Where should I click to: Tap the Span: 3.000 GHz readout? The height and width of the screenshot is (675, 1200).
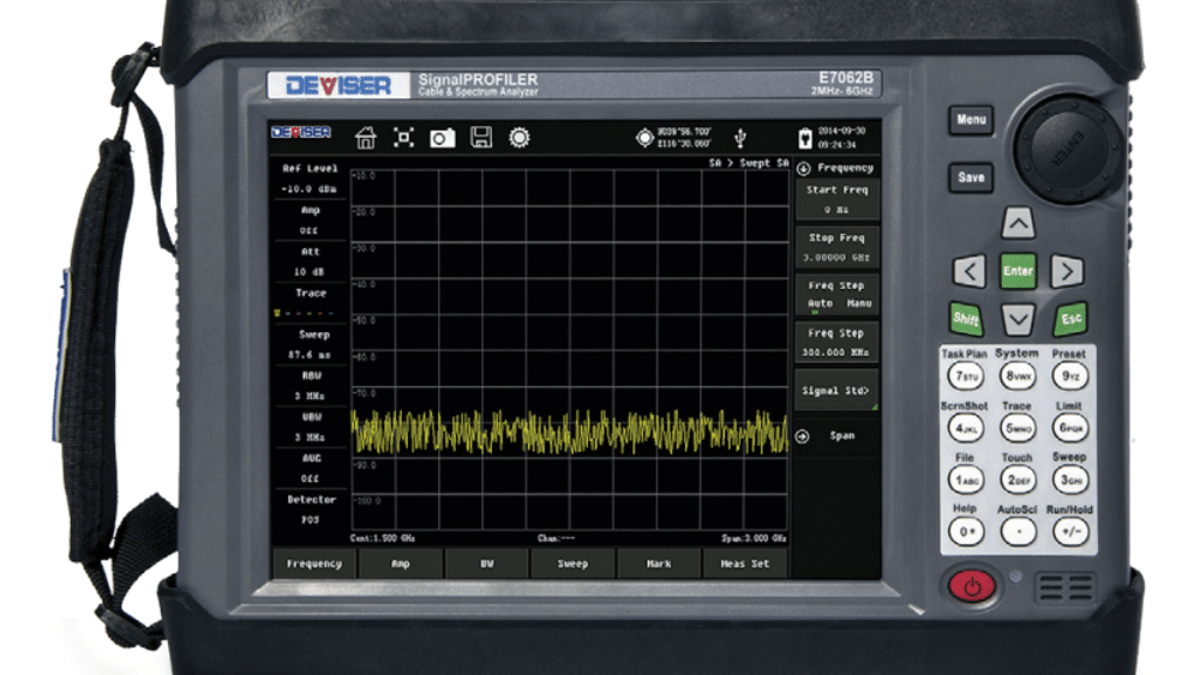tap(754, 538)
